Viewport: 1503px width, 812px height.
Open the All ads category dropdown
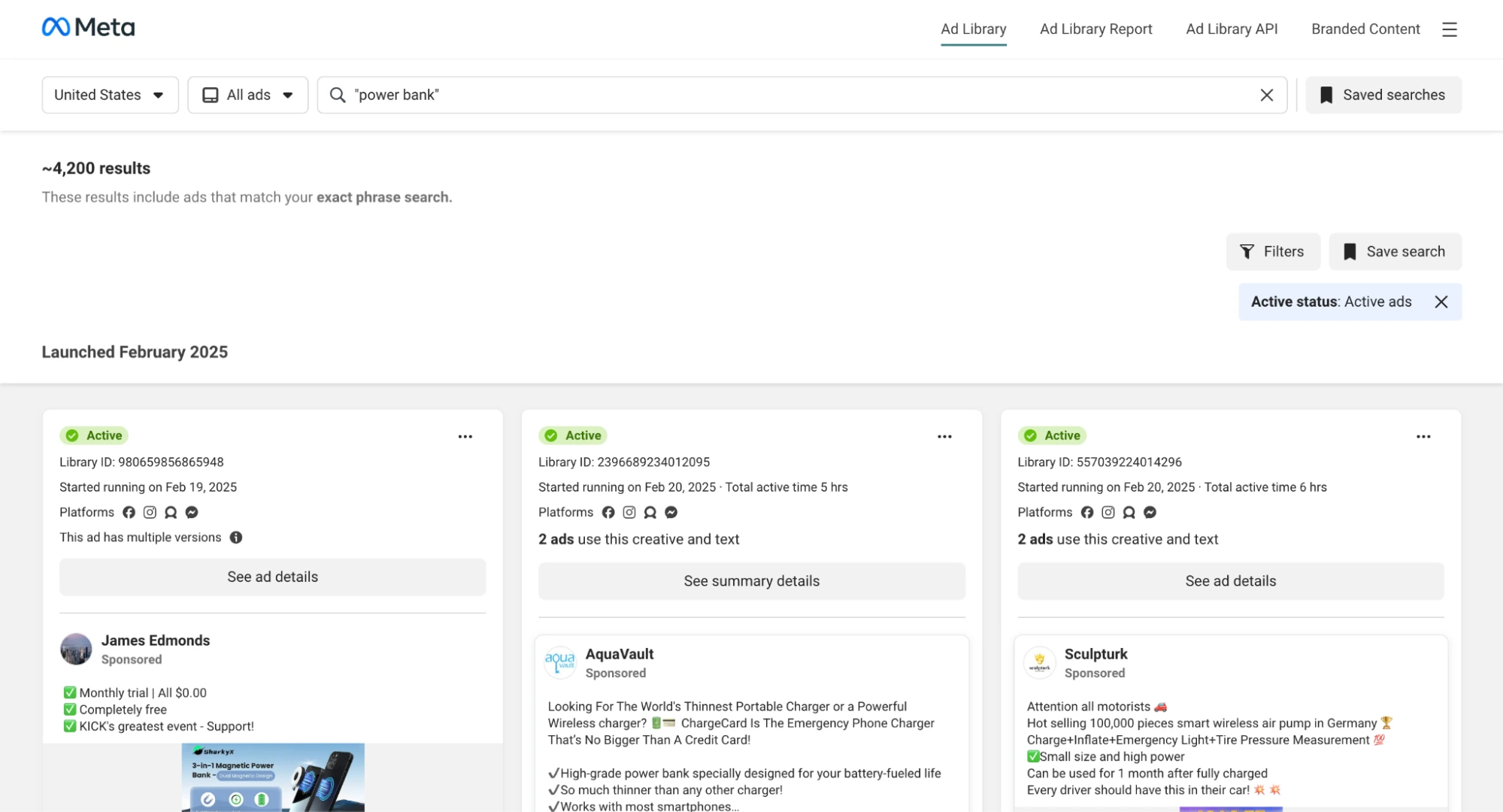248,95
